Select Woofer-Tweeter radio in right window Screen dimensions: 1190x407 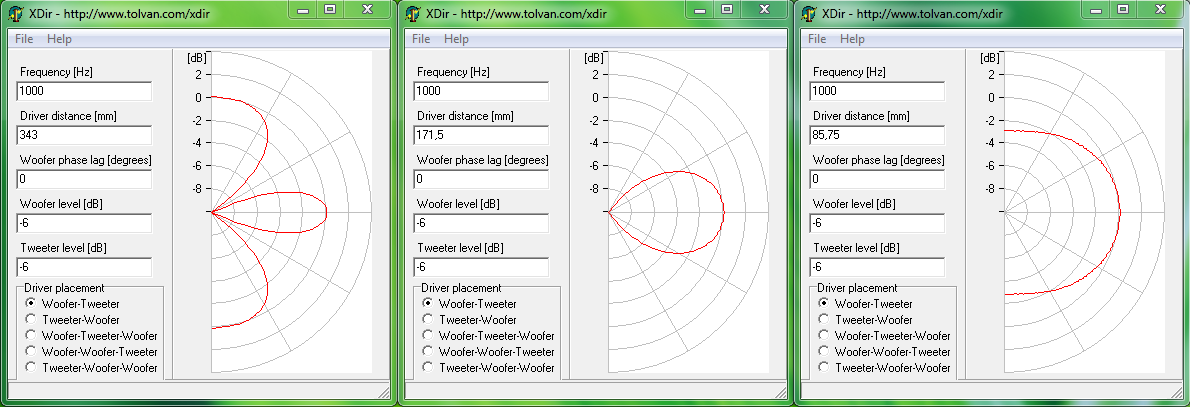pos(824,303)
